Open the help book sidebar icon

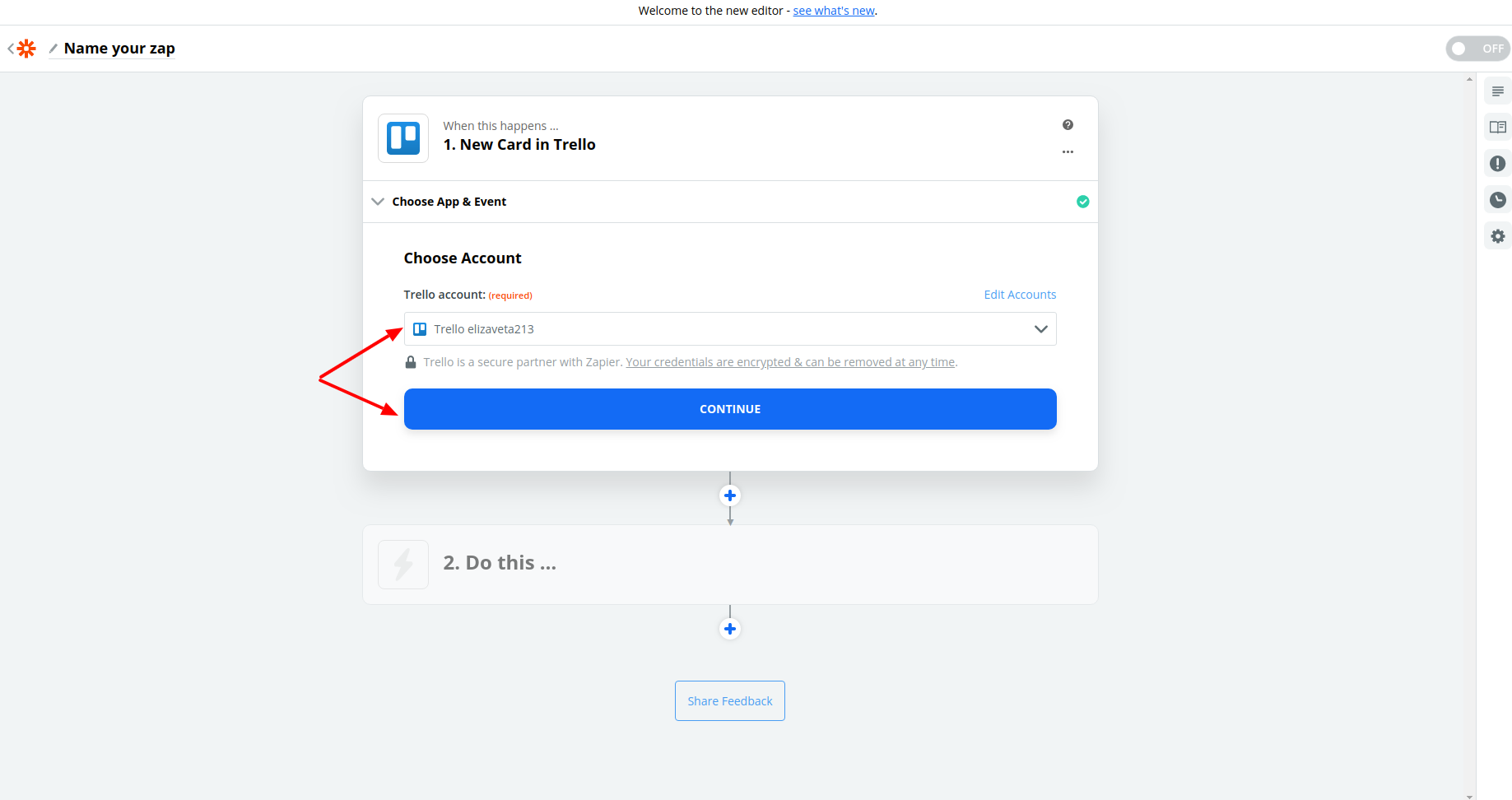[1497, 128]
